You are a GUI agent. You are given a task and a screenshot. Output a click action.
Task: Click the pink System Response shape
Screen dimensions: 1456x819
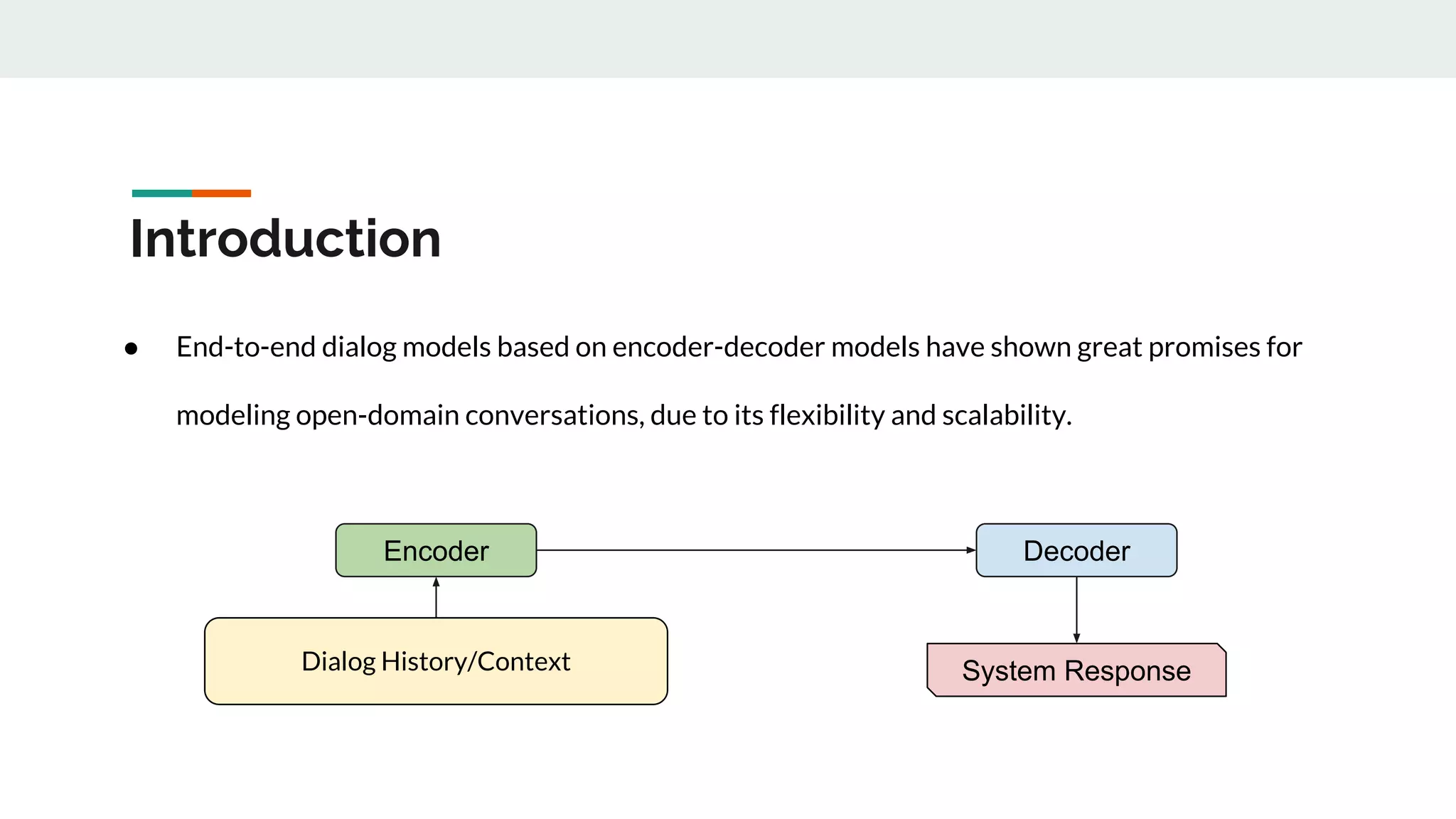point(1076,670)
